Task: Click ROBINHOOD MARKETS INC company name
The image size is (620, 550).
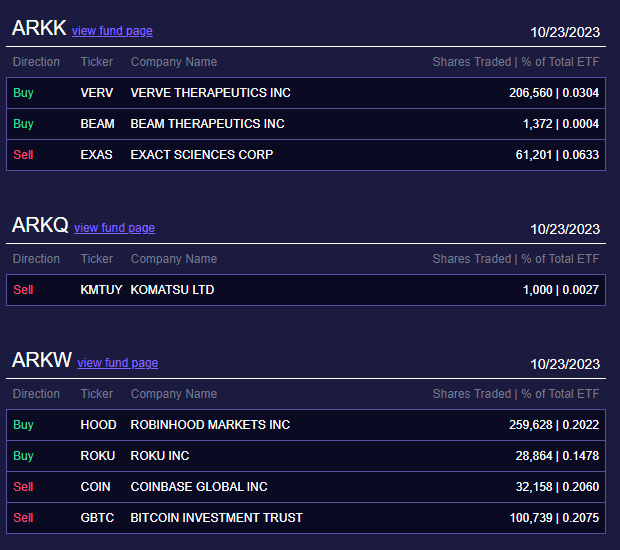Action: click(210, 425)
